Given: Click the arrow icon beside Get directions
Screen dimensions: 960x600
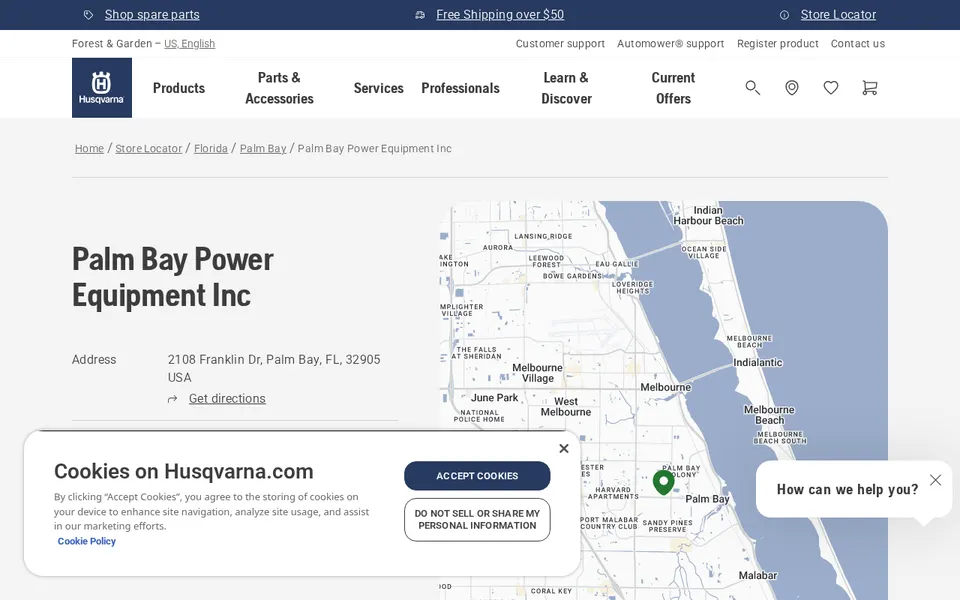Looking at the screenshot, I should (x=173, y=399).
